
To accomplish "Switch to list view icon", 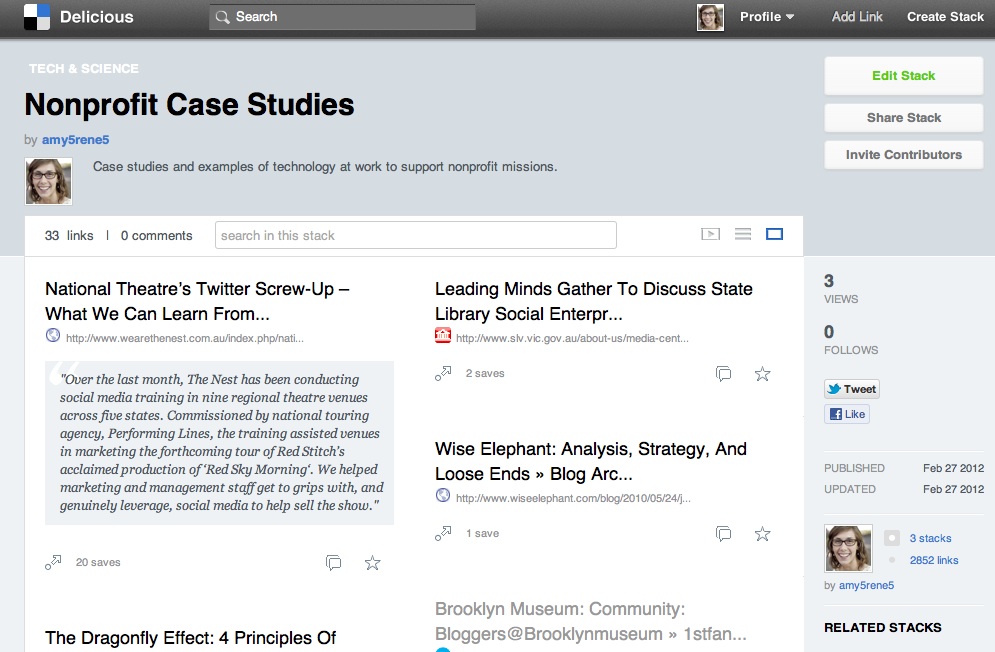I will (742, 234).
